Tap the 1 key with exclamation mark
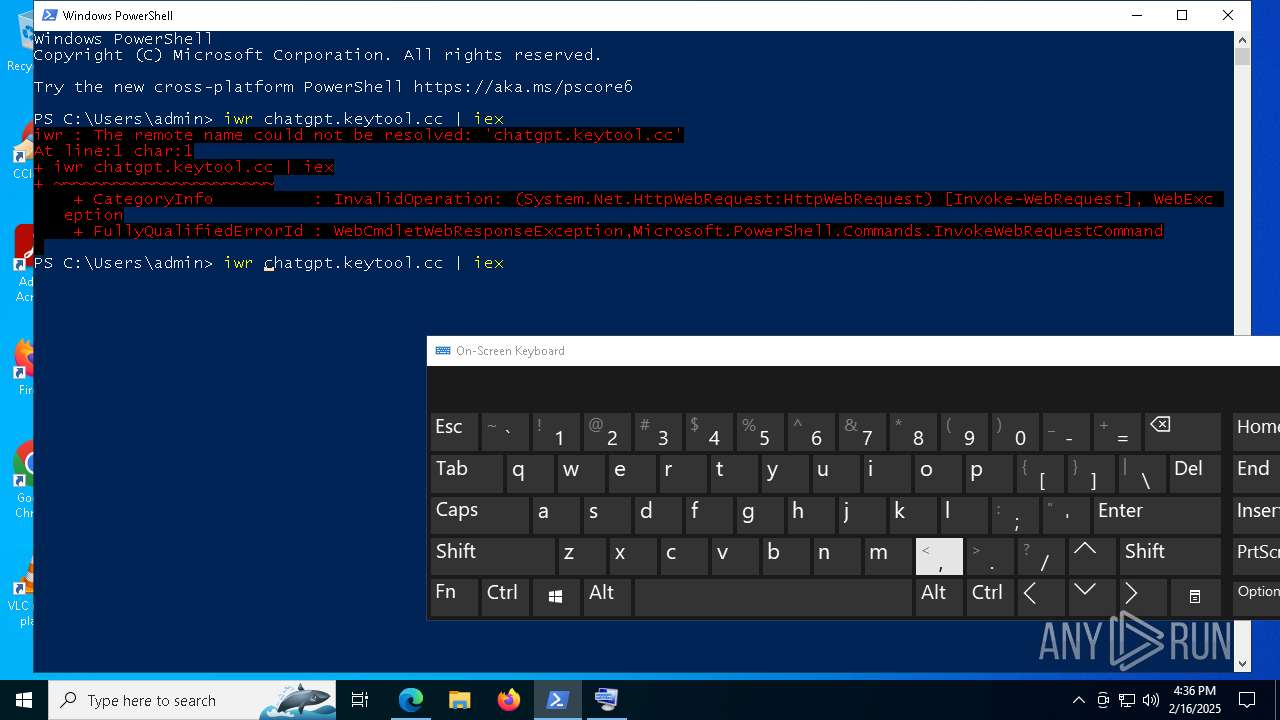The height and width of the screenshot is (720, 1280). point(556,431)
